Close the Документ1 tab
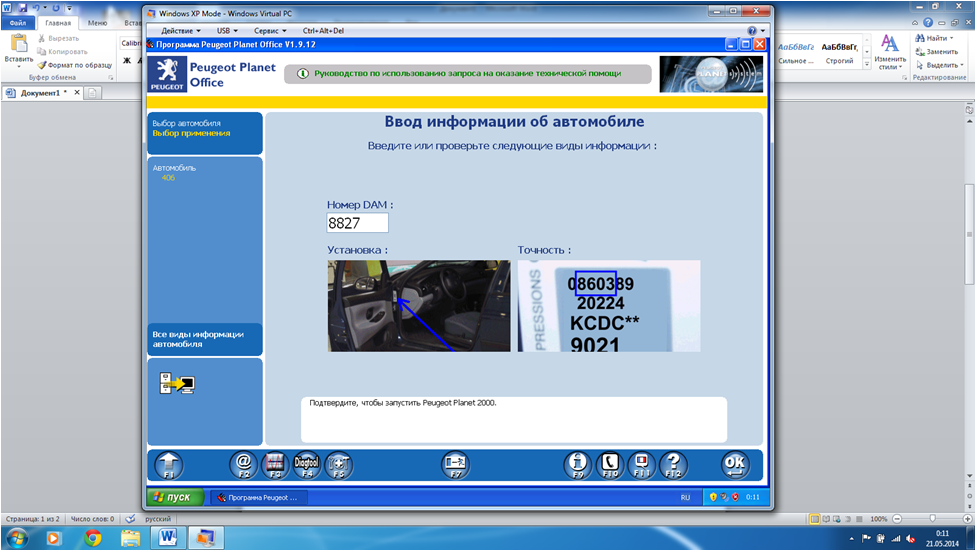Viewport: 976px width, 551px height. [77, 92]
